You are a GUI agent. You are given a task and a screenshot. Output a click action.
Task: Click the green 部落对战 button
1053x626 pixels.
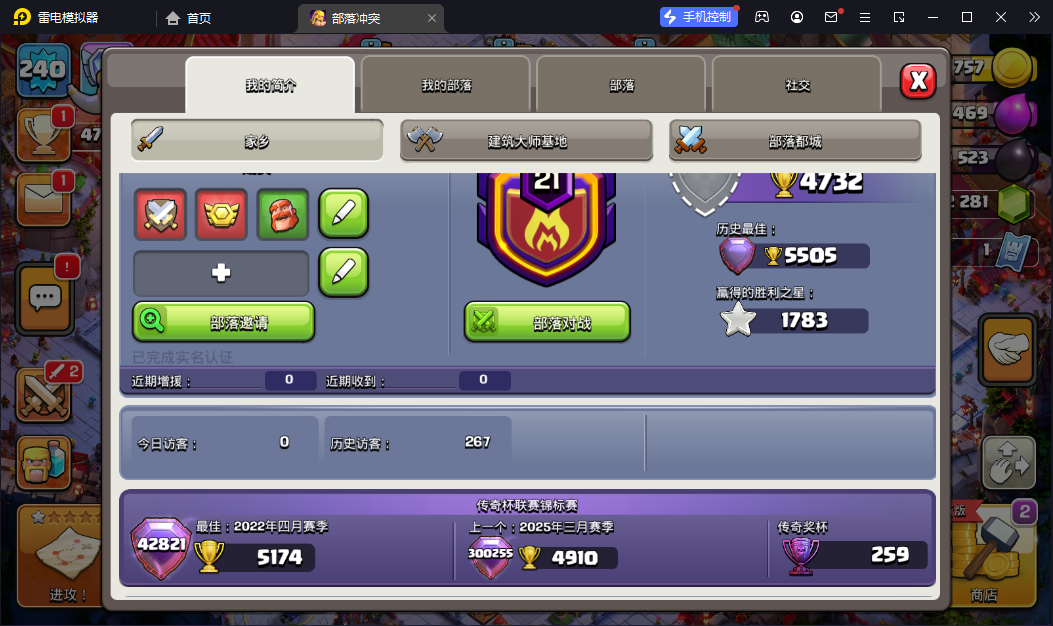pyautogui.click(x=547, y=322)
